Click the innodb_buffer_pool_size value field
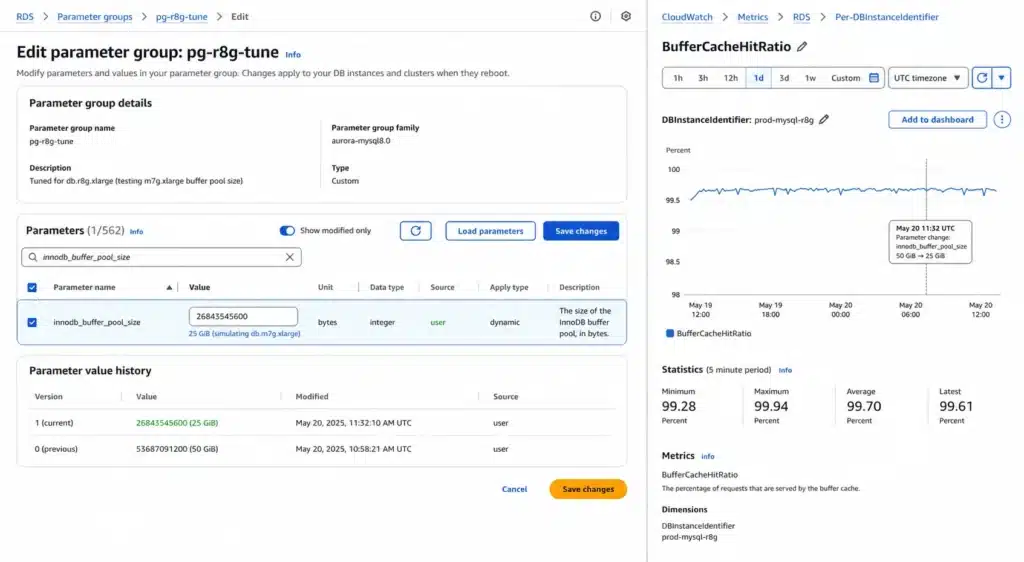 [243, 316]
